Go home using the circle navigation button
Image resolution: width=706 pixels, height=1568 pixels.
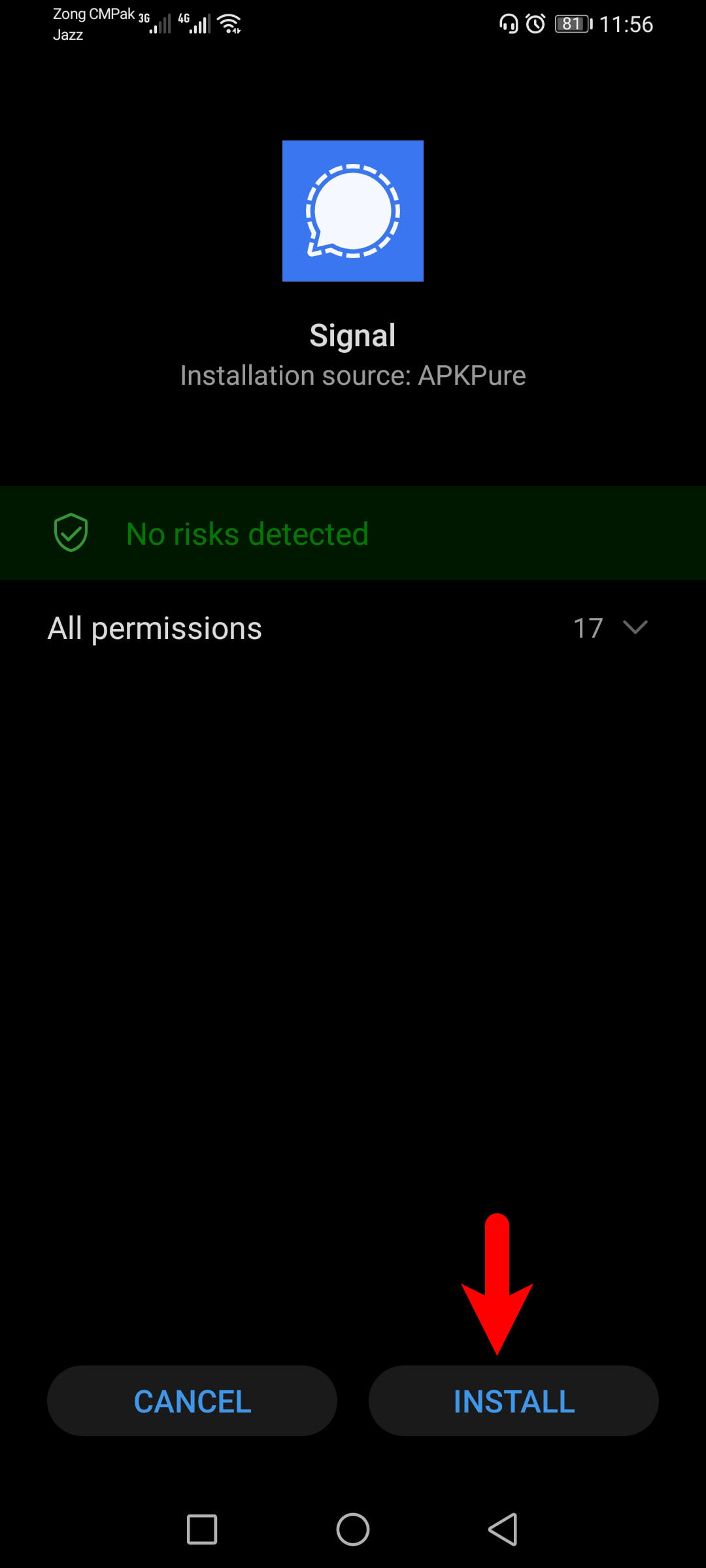[x=353, y=1529]
